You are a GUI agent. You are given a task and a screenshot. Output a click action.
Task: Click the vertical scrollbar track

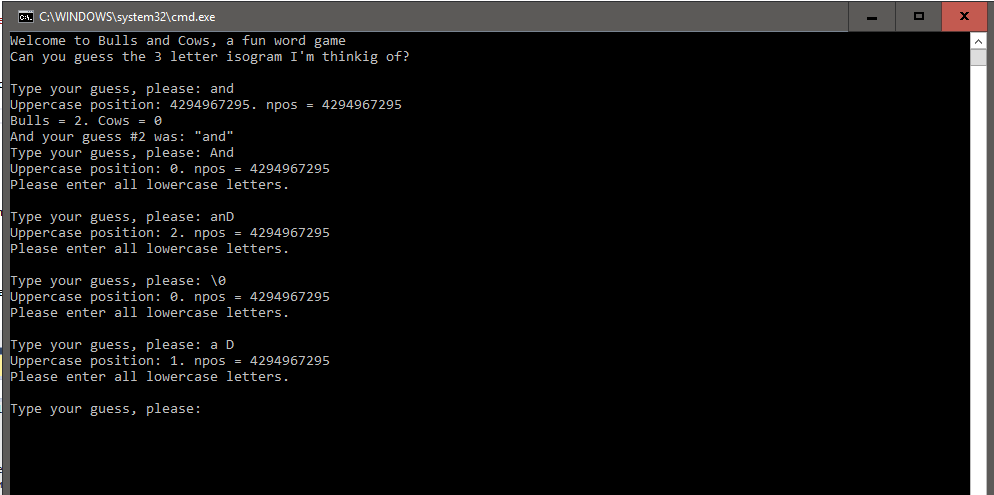pos(978,300)
